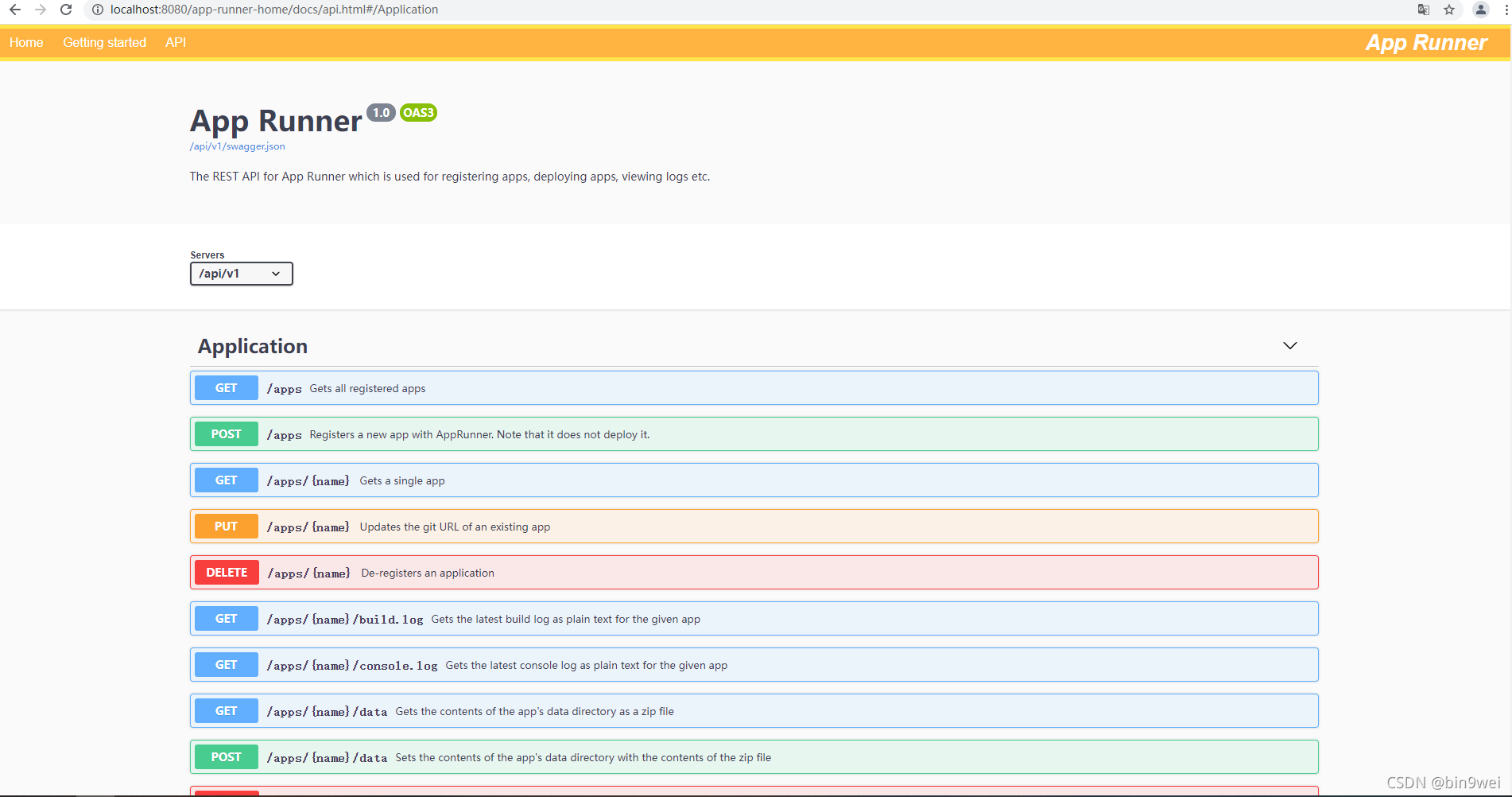Expand POST /apps Registers a new app
The image size is (1512, 797).
tap(754, 434)
